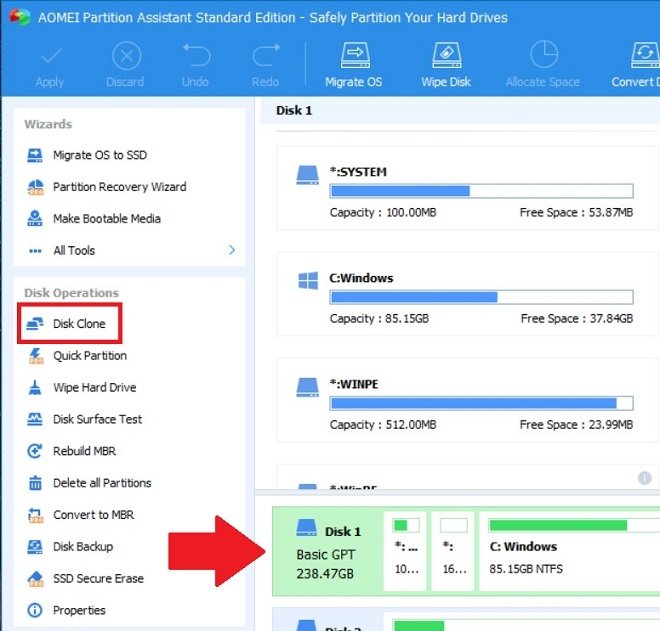Click the WINPE partition usage bar
Image resolution: width=660 pixels, height=631 pixels.
(x=481, y=403)
